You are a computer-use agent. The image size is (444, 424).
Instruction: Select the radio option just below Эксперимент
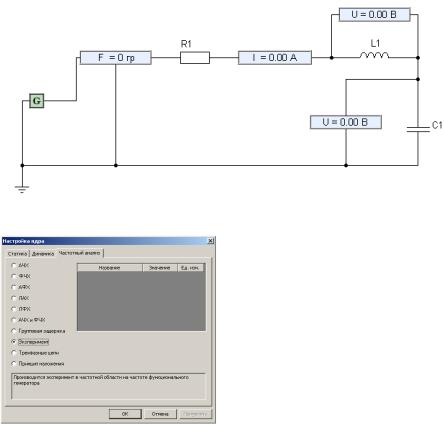tap(14, 353)
